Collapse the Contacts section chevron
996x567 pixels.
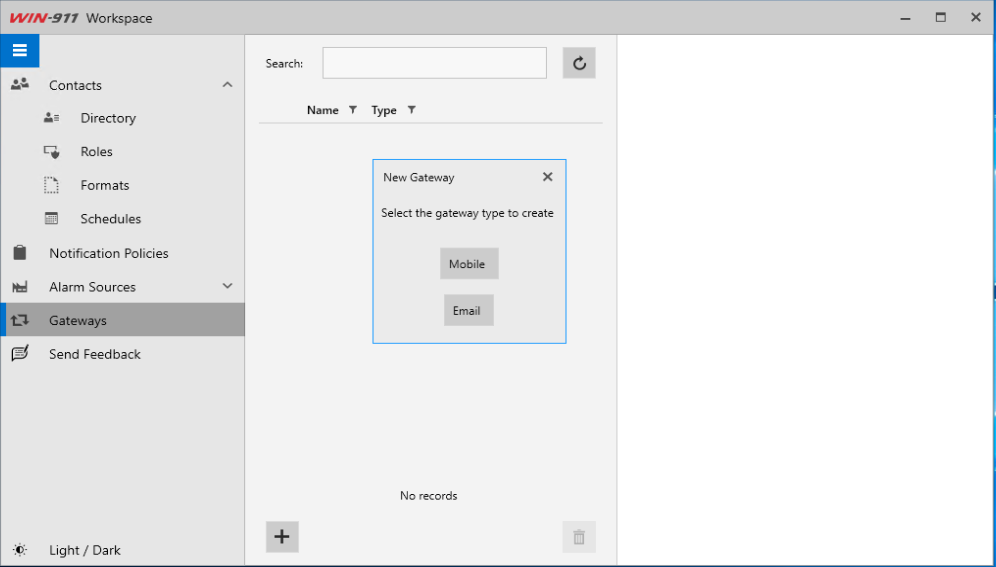227,84
